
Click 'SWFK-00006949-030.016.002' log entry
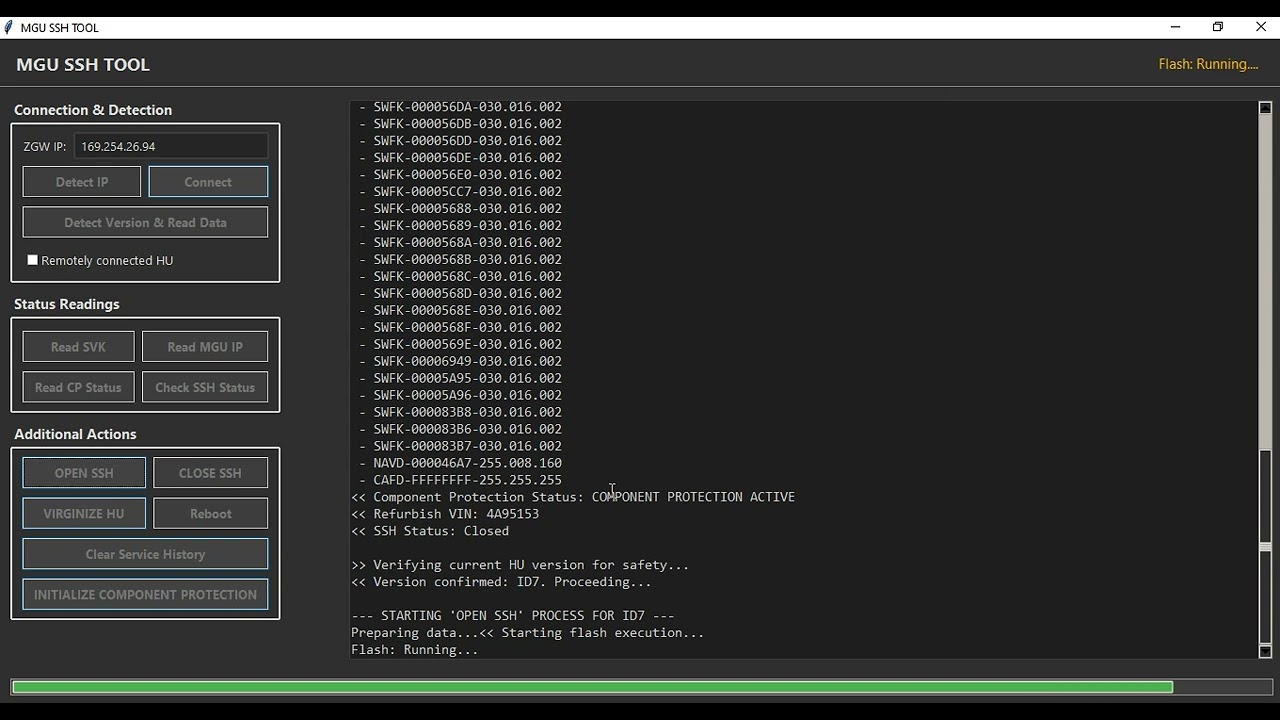(x=461, y=361)
